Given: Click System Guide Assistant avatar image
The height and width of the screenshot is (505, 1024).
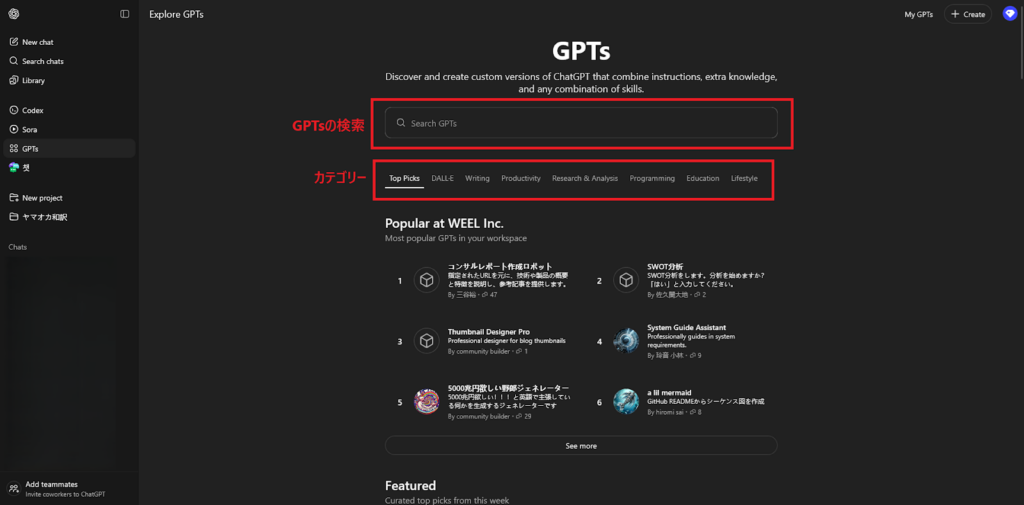Looking at the screenshot, I should (x=626, y=341).
